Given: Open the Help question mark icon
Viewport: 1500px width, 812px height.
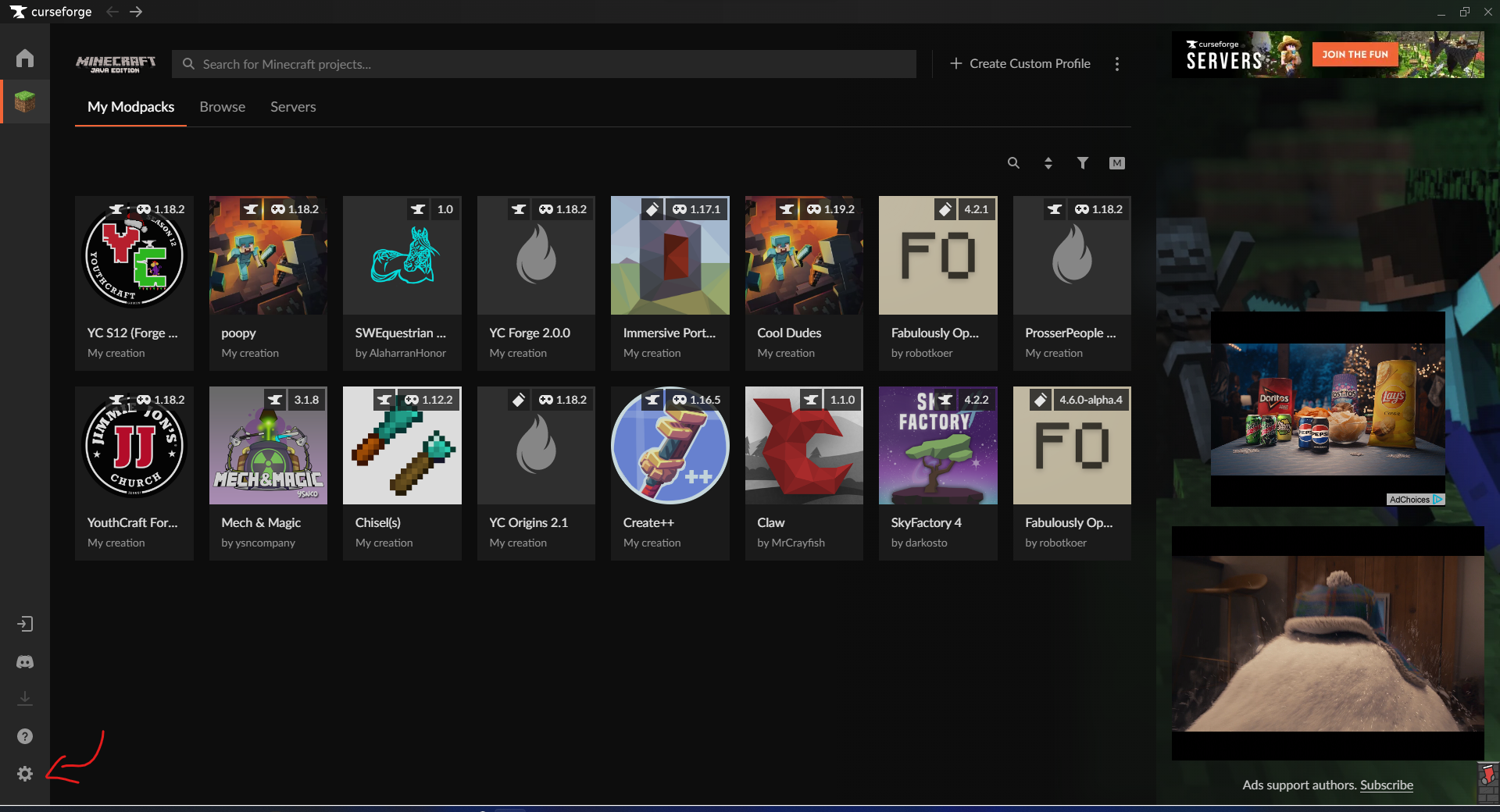Looking at the screenshot, I should 25,736.
